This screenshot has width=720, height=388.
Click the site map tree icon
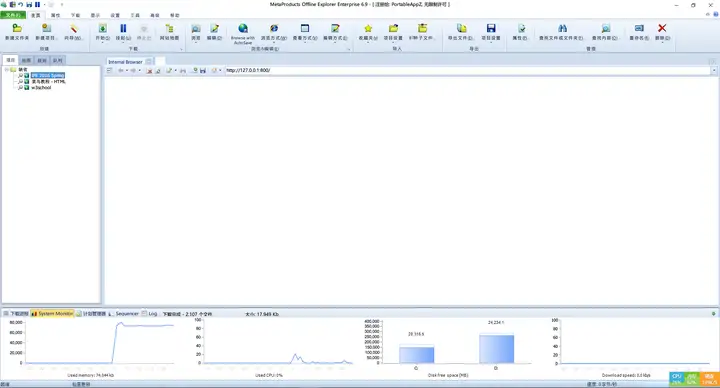pos(169,28)
